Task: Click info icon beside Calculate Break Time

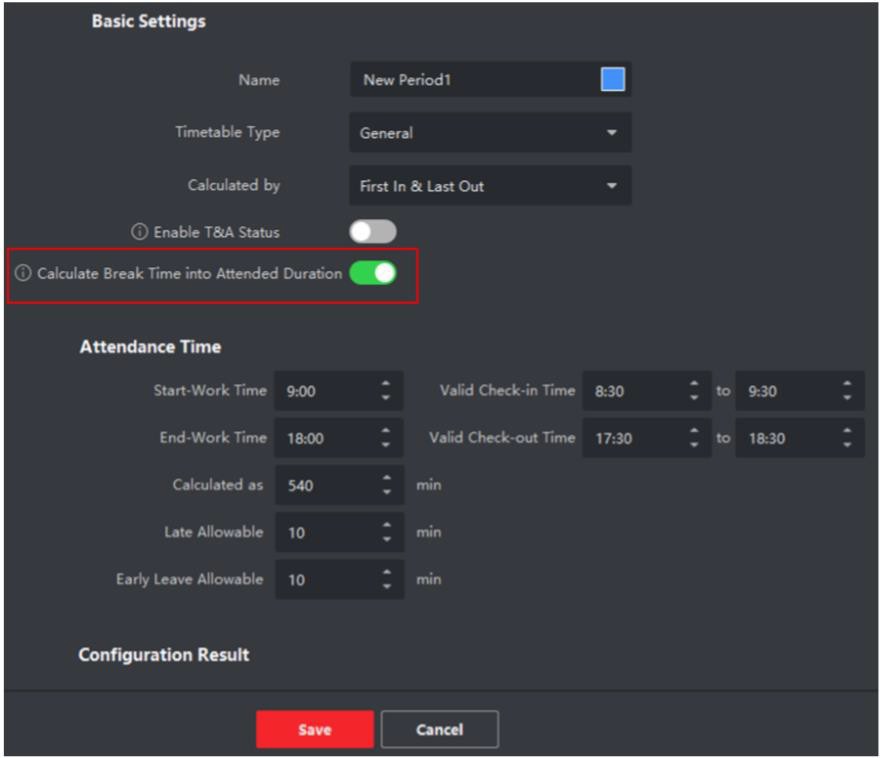Action: pos(23,274)
